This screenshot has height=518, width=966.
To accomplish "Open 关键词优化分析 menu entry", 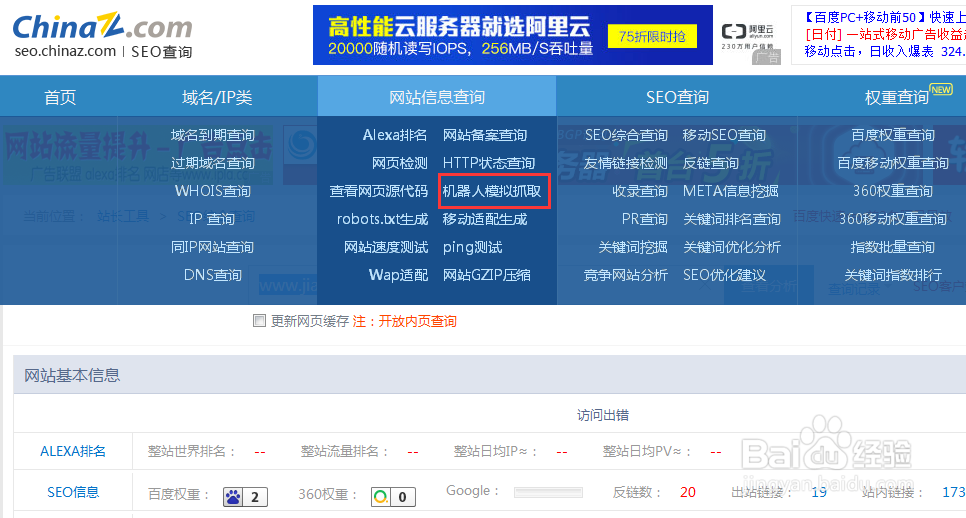I will (731, 247).
